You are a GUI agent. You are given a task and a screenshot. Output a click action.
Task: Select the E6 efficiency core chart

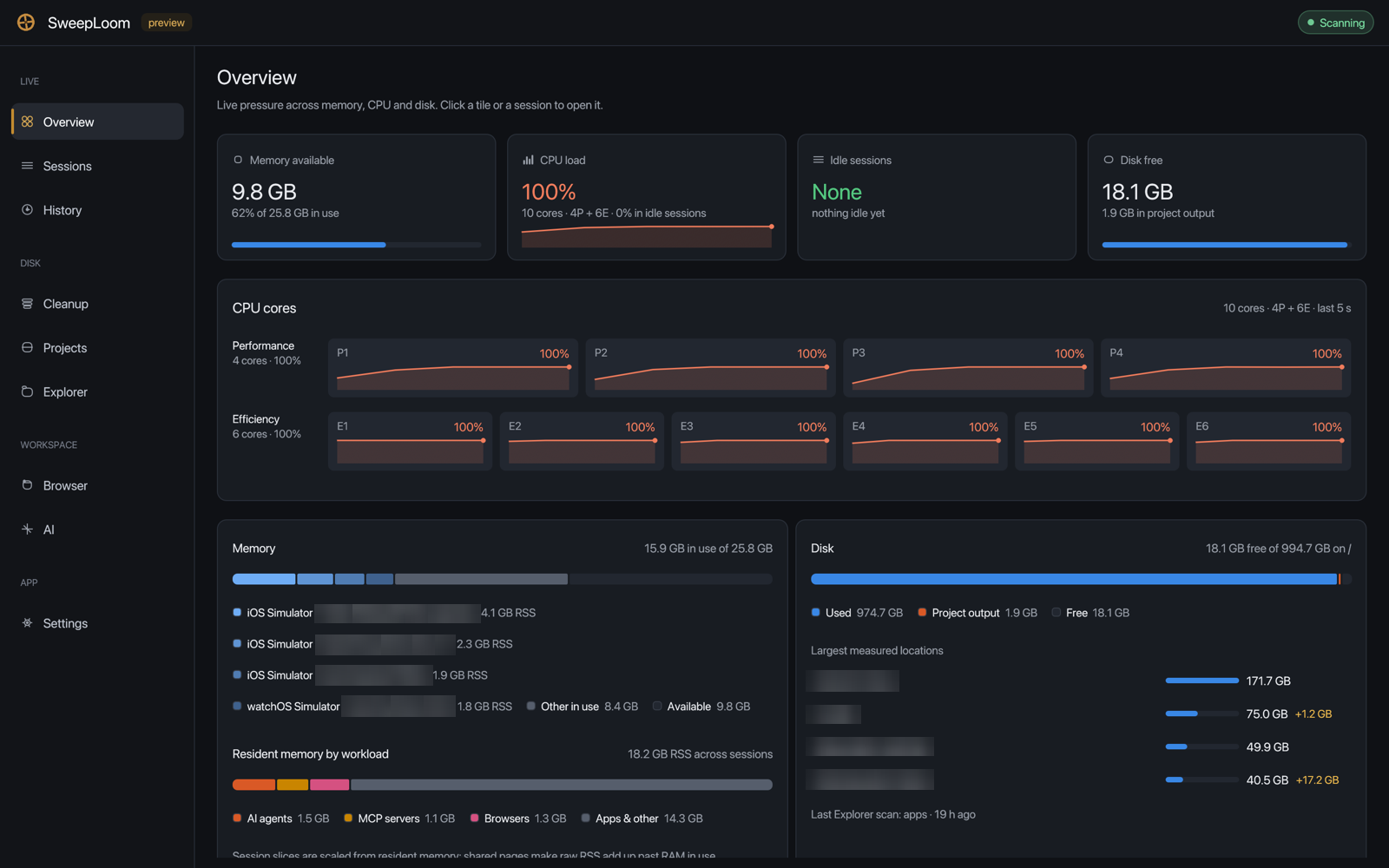coord(1268,441)
